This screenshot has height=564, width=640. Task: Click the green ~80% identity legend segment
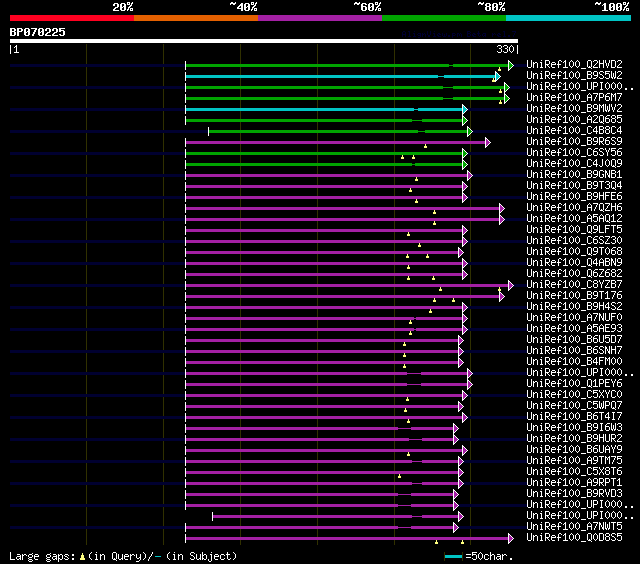[444, 18]
